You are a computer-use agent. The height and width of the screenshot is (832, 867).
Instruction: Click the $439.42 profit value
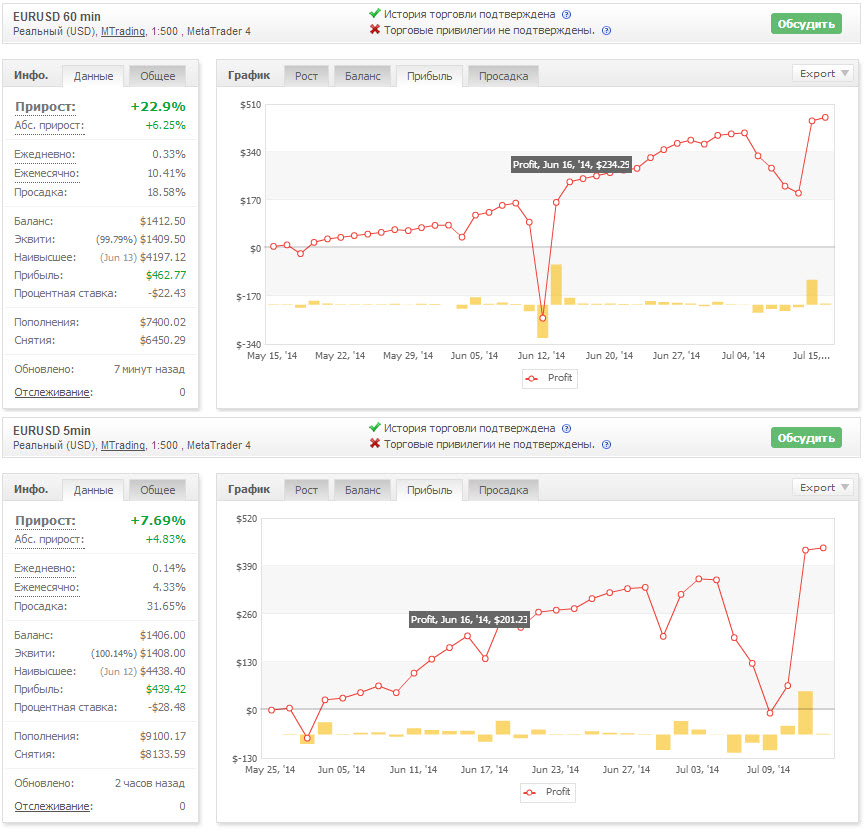[166, 689]
